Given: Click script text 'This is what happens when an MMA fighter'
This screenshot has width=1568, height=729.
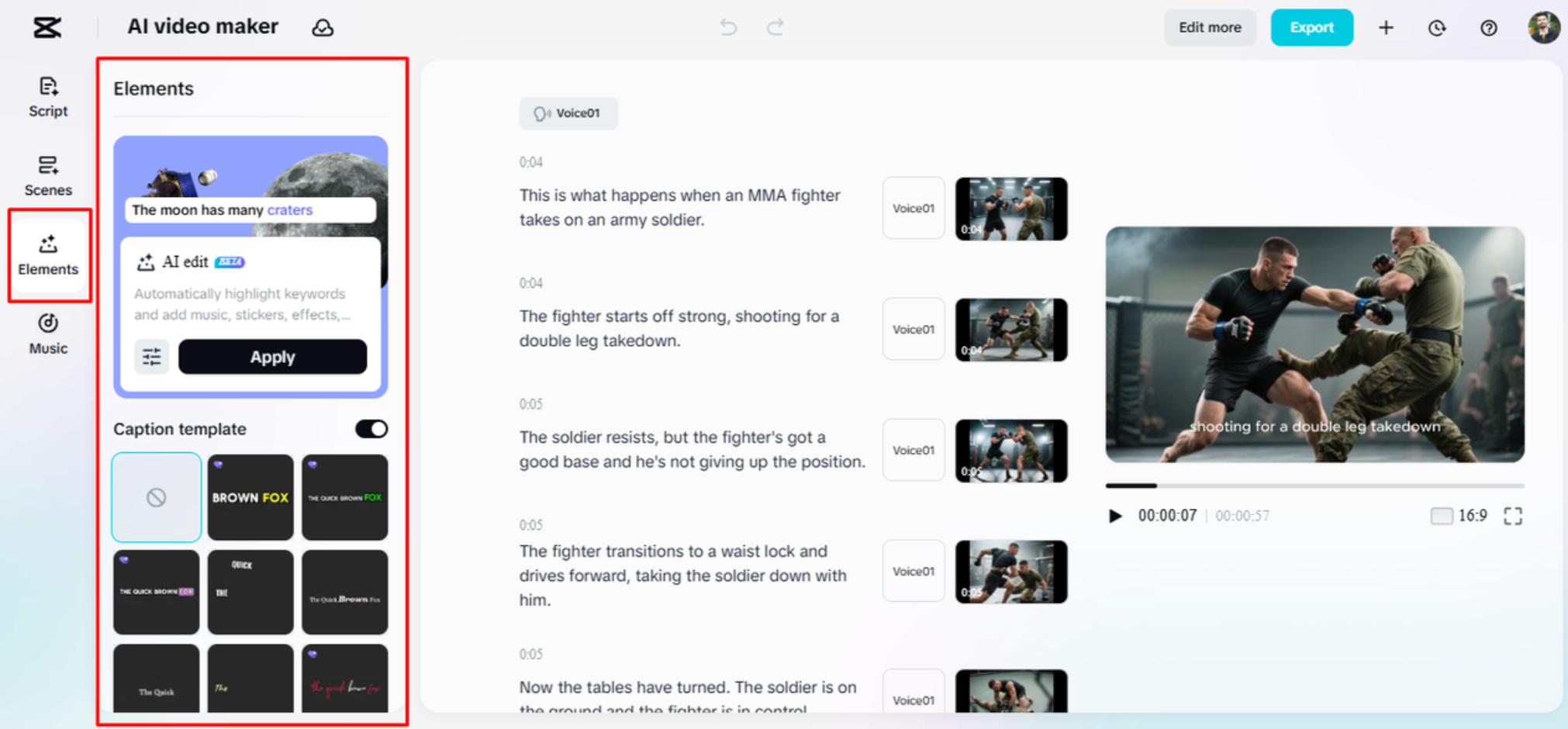Looking at the screenshot, I should [x=680, y=195].
